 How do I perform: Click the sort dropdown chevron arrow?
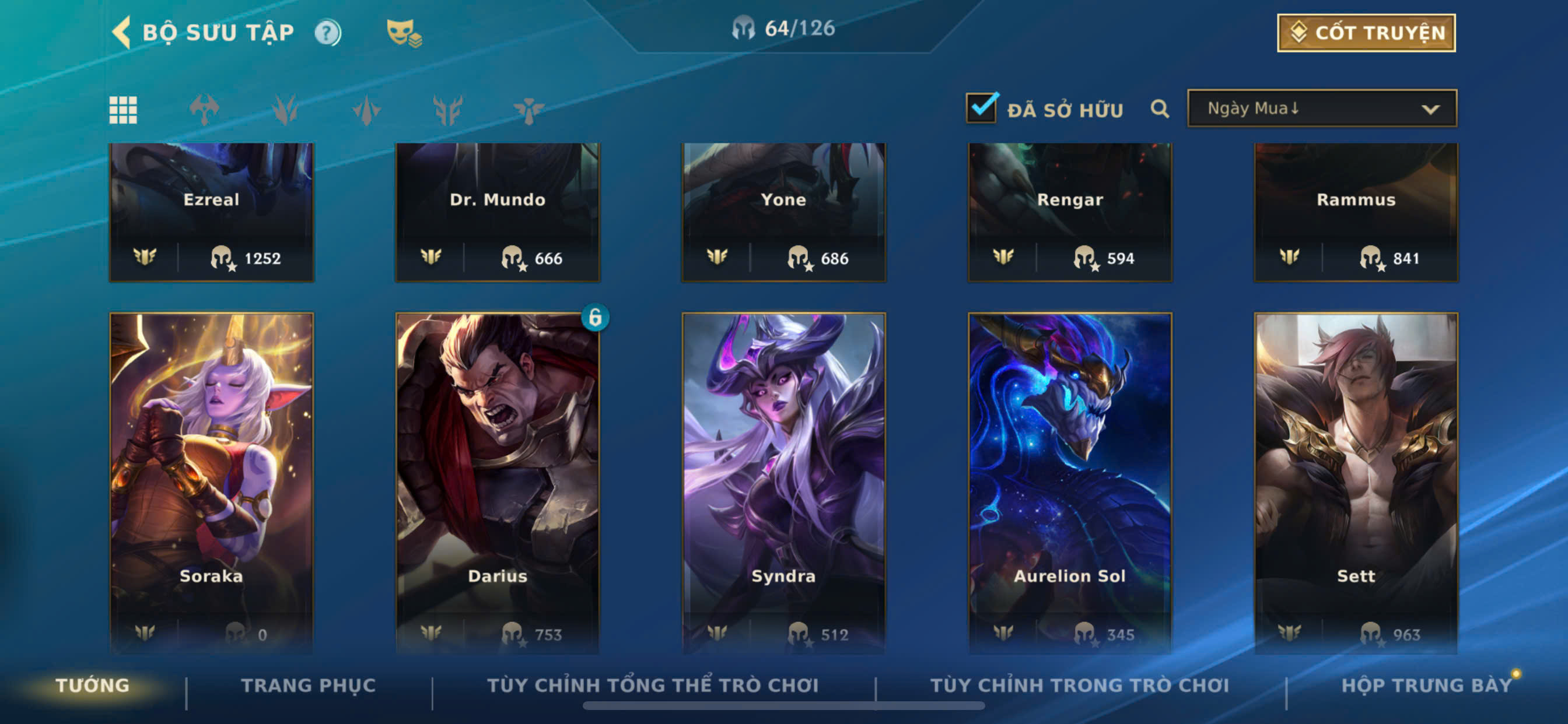(x=1430, y=110)
